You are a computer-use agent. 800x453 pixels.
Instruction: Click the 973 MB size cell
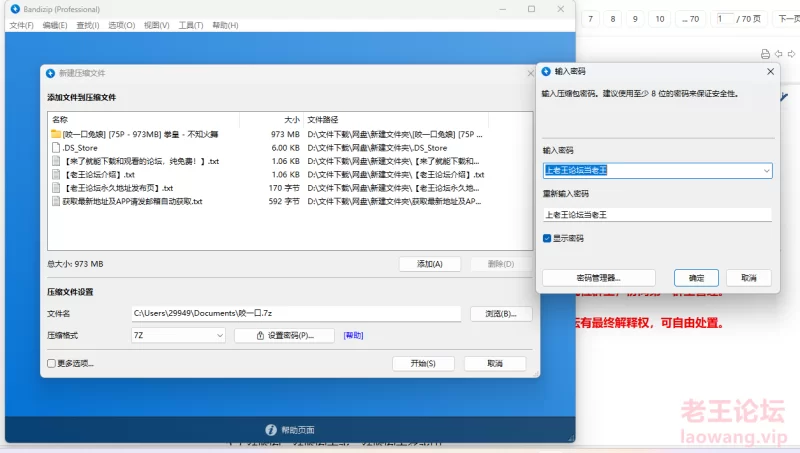point(285,134)
